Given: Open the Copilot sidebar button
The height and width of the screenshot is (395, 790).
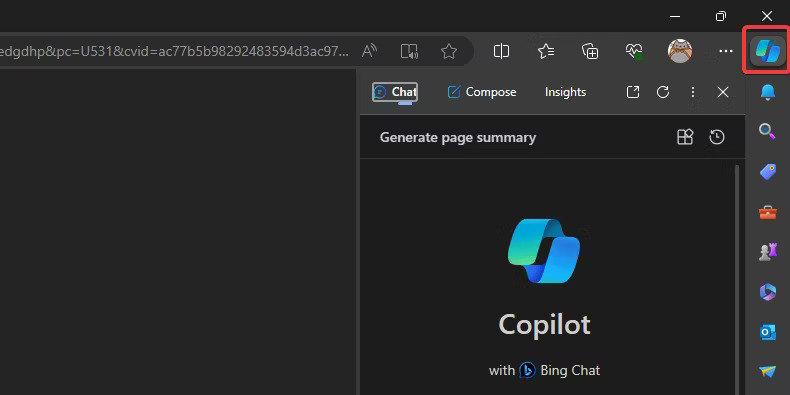Looking at the screenshot, I should (x=767, y=51).
